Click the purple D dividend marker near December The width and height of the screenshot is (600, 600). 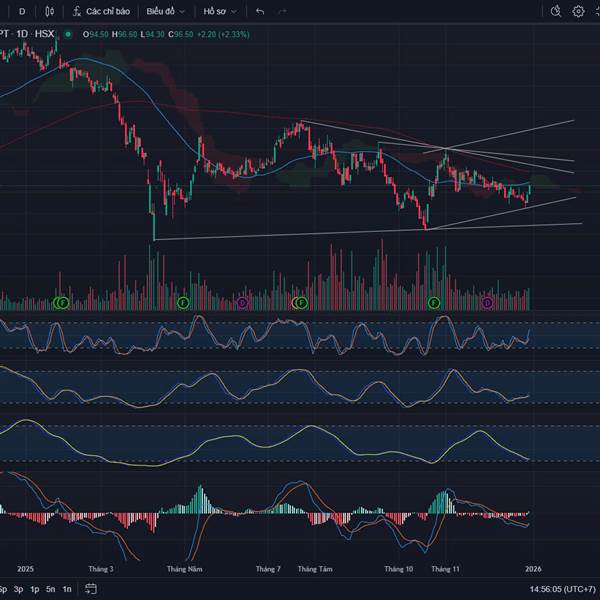click(487, 303)
